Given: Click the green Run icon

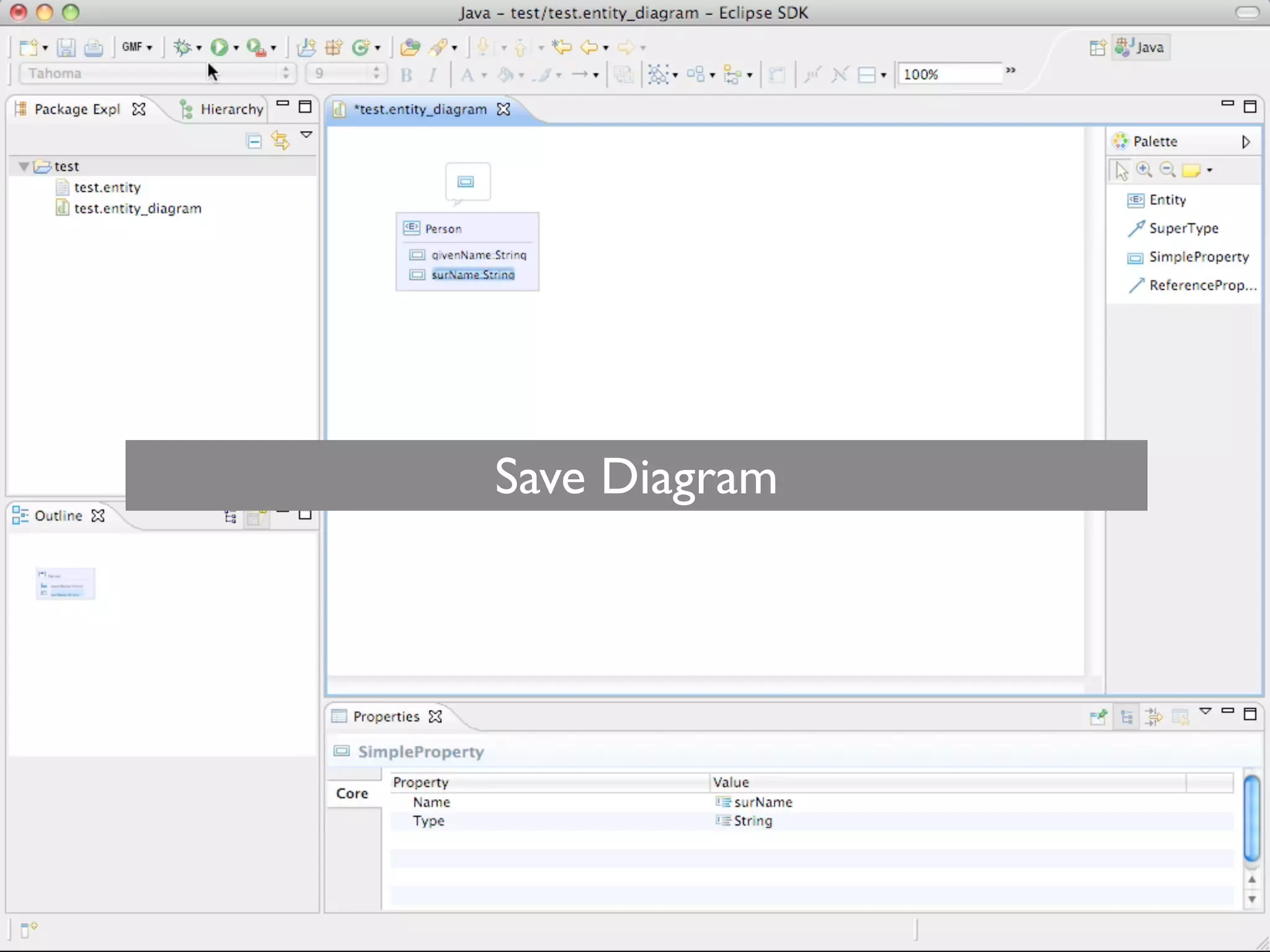Looking at the screenshot, I should tap(219, 47).
